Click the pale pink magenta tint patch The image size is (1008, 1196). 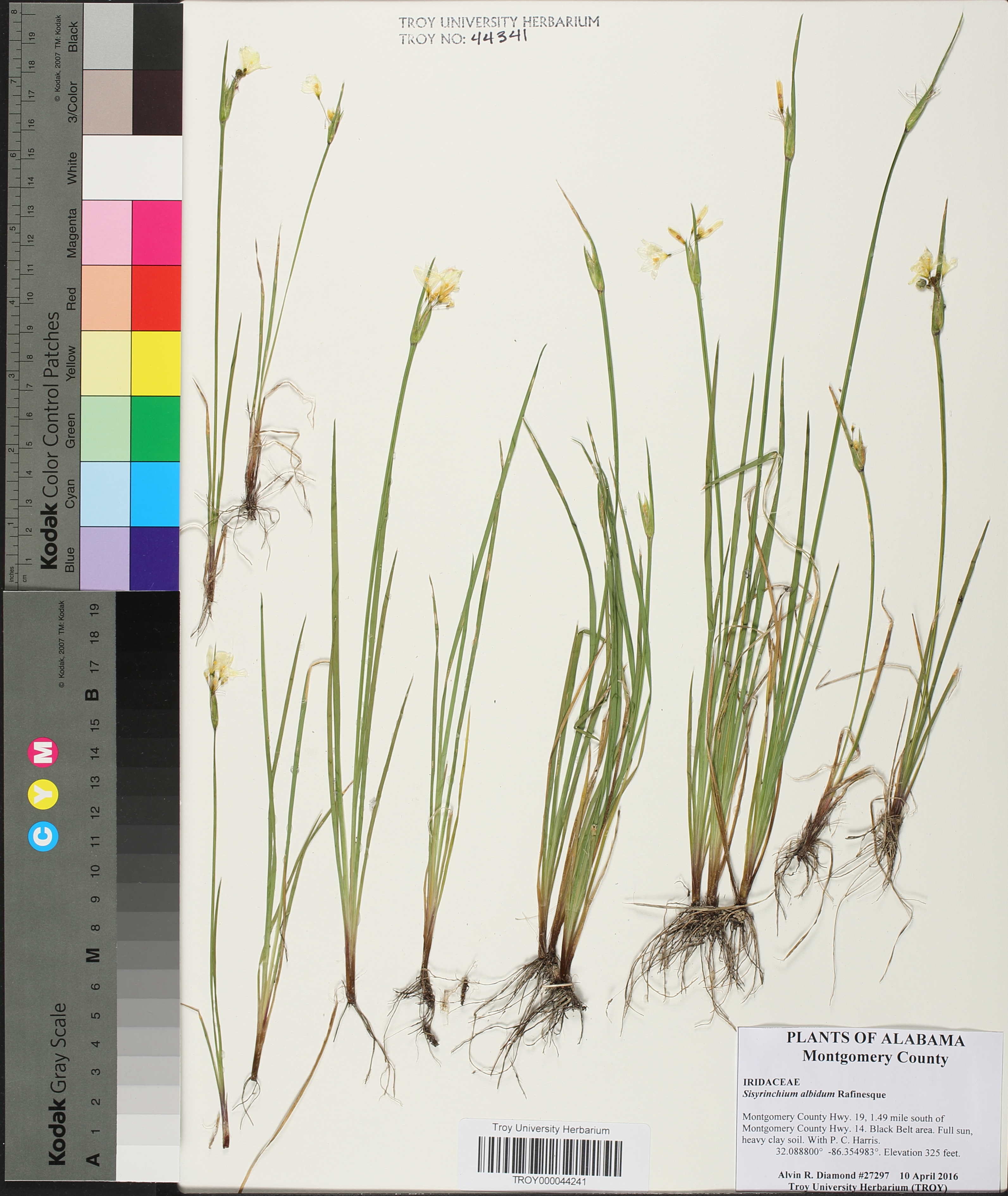point(107,233)
